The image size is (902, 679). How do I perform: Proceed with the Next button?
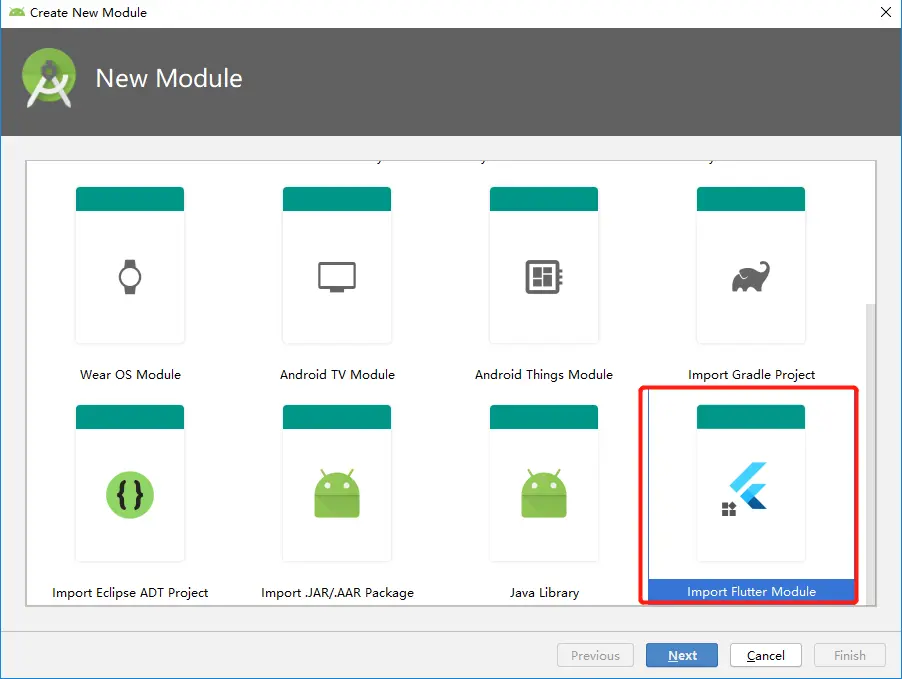coord(682,655)
